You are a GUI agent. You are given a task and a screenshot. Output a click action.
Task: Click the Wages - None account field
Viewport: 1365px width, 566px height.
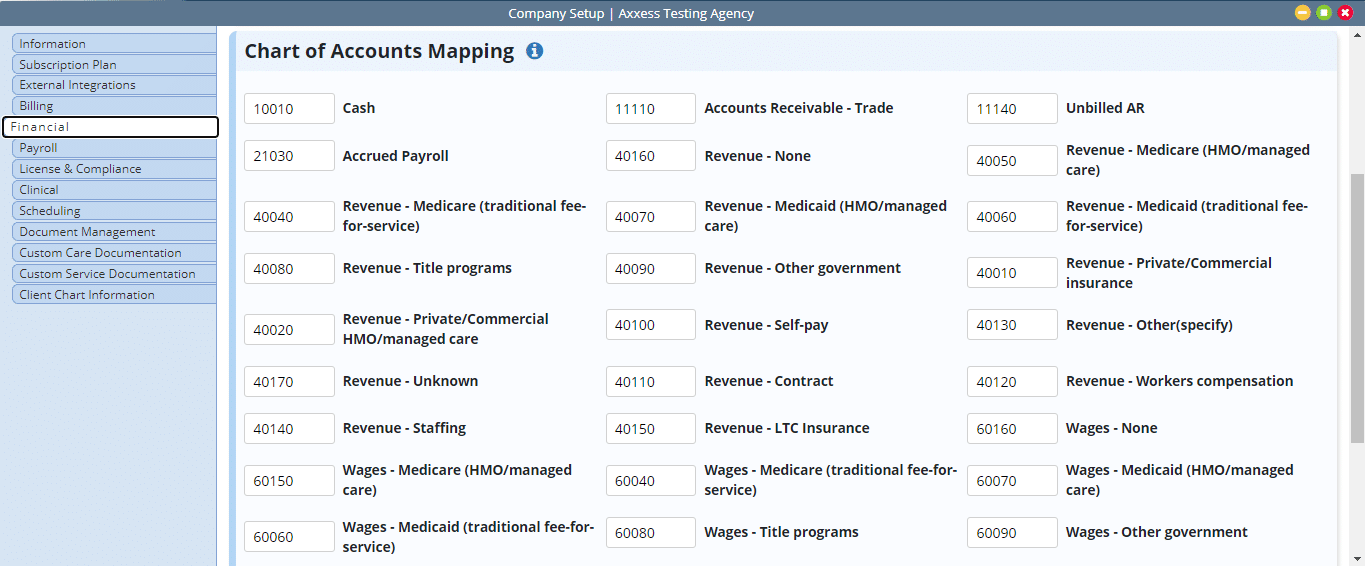click(x=1012, y=428)
